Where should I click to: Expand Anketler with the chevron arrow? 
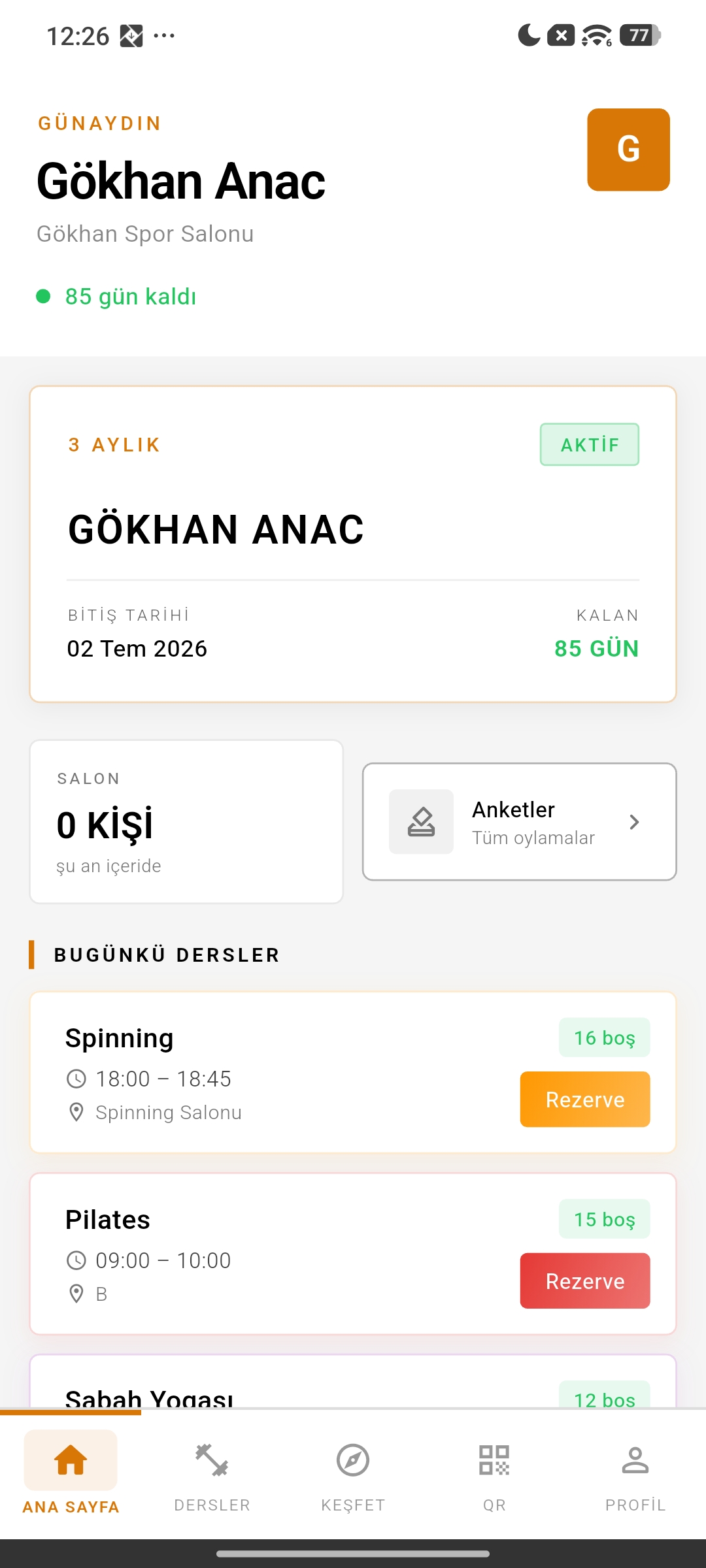(x=633, y=822)
